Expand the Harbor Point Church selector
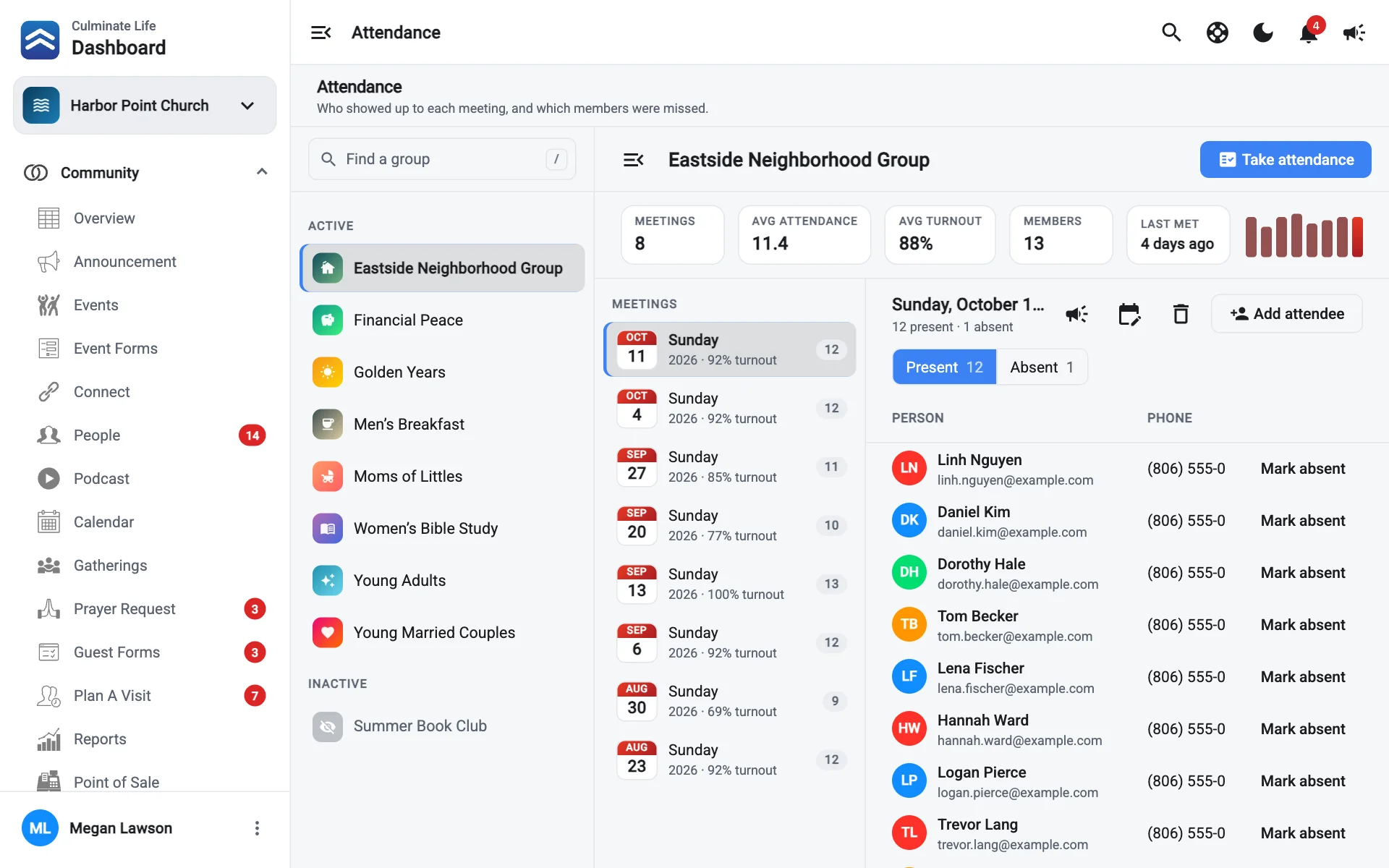Image resolution: width=1389 pixels, height=868 pixels. click(x=145, y=106)
